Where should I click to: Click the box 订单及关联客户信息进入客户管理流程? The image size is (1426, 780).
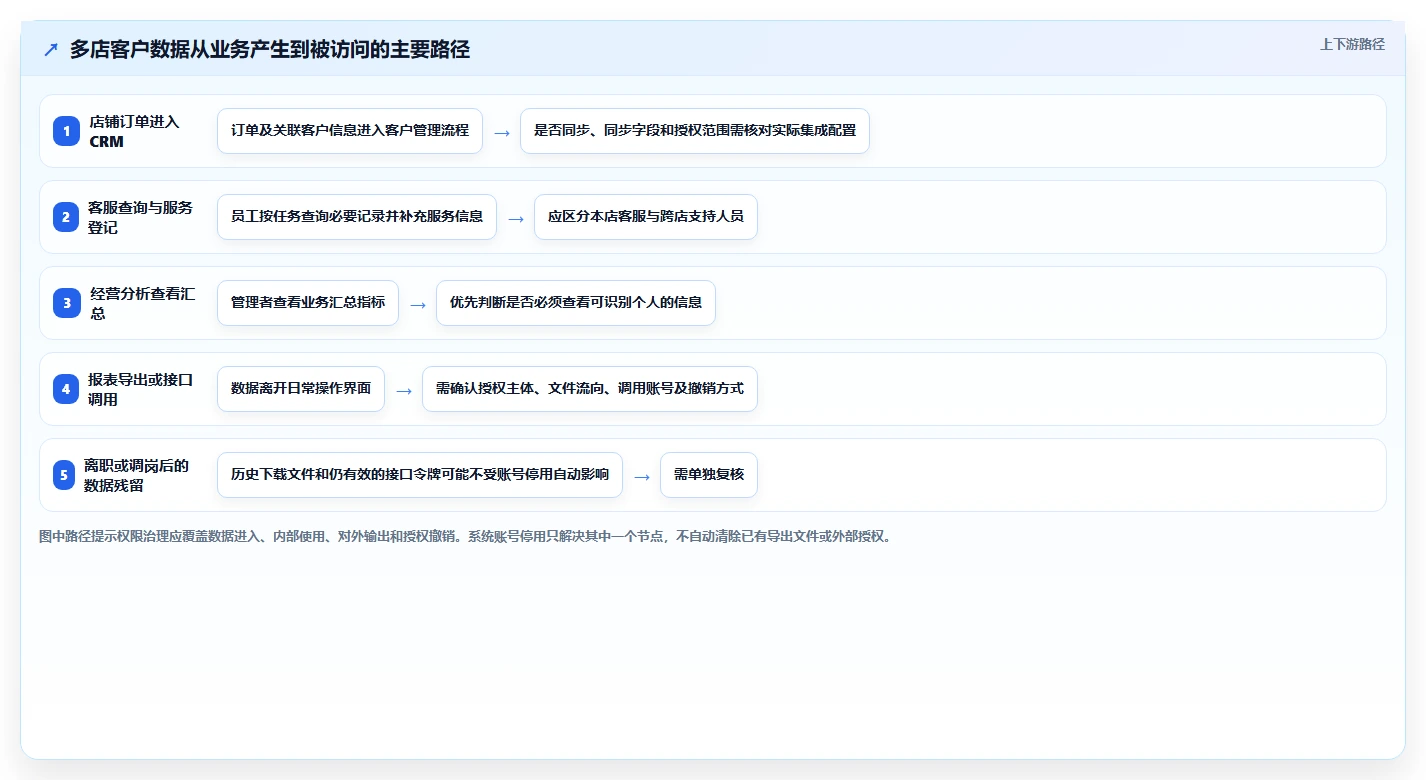[x=350, y=131]
